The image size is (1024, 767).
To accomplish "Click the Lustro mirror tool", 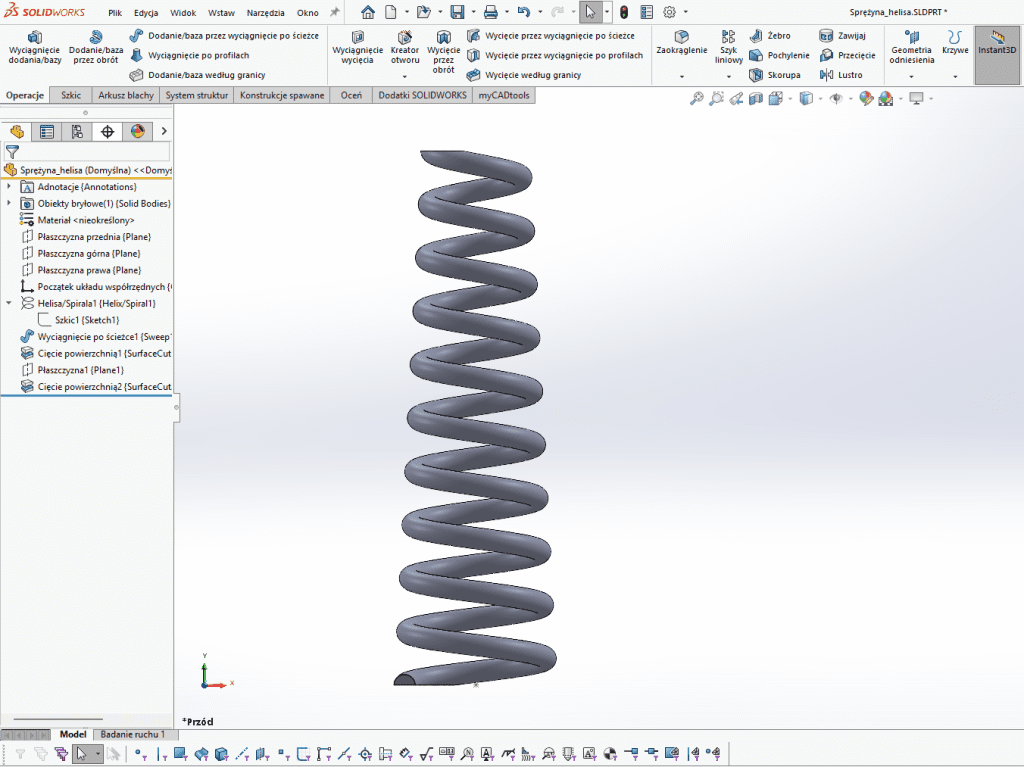I will tap(841, 74).
